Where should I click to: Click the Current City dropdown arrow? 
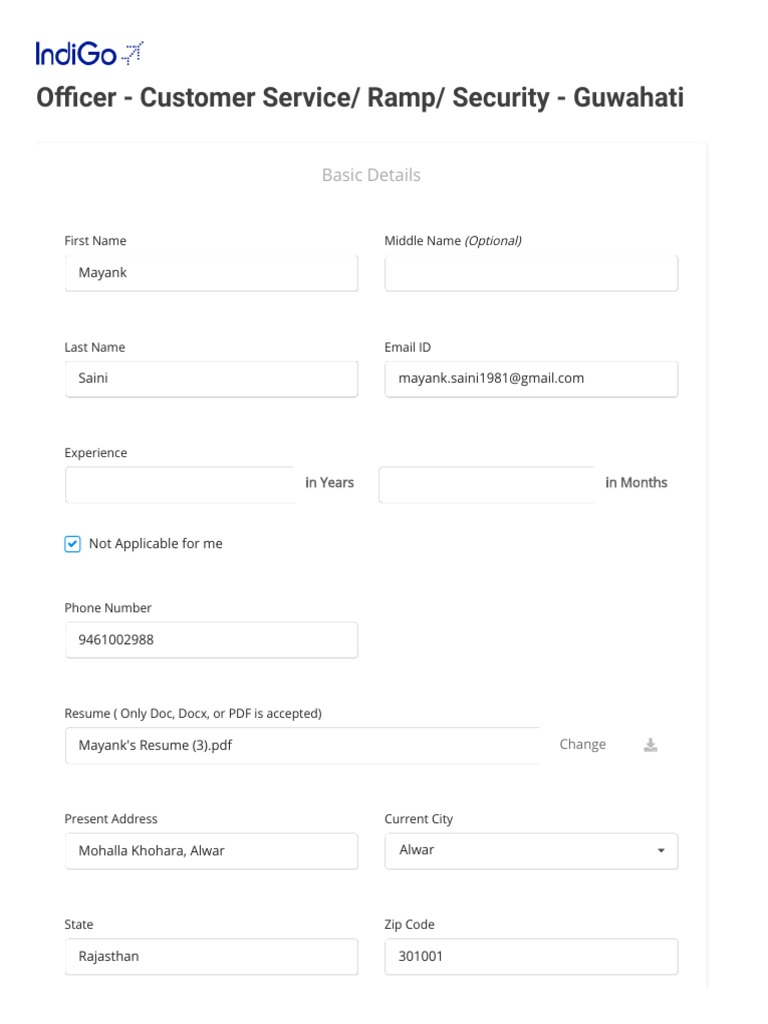pyautogui.click(x=660, y=851)
